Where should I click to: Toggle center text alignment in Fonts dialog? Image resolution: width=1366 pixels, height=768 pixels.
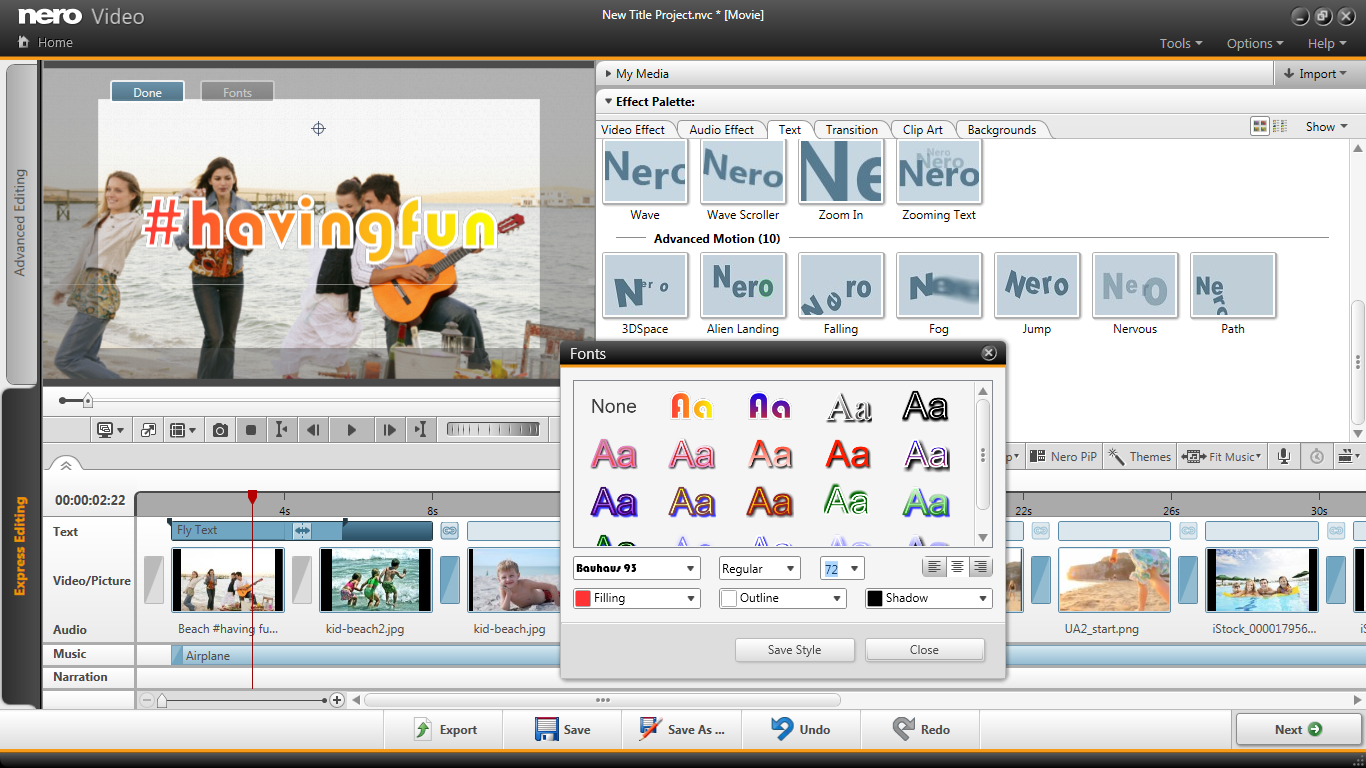click(957, 567)
